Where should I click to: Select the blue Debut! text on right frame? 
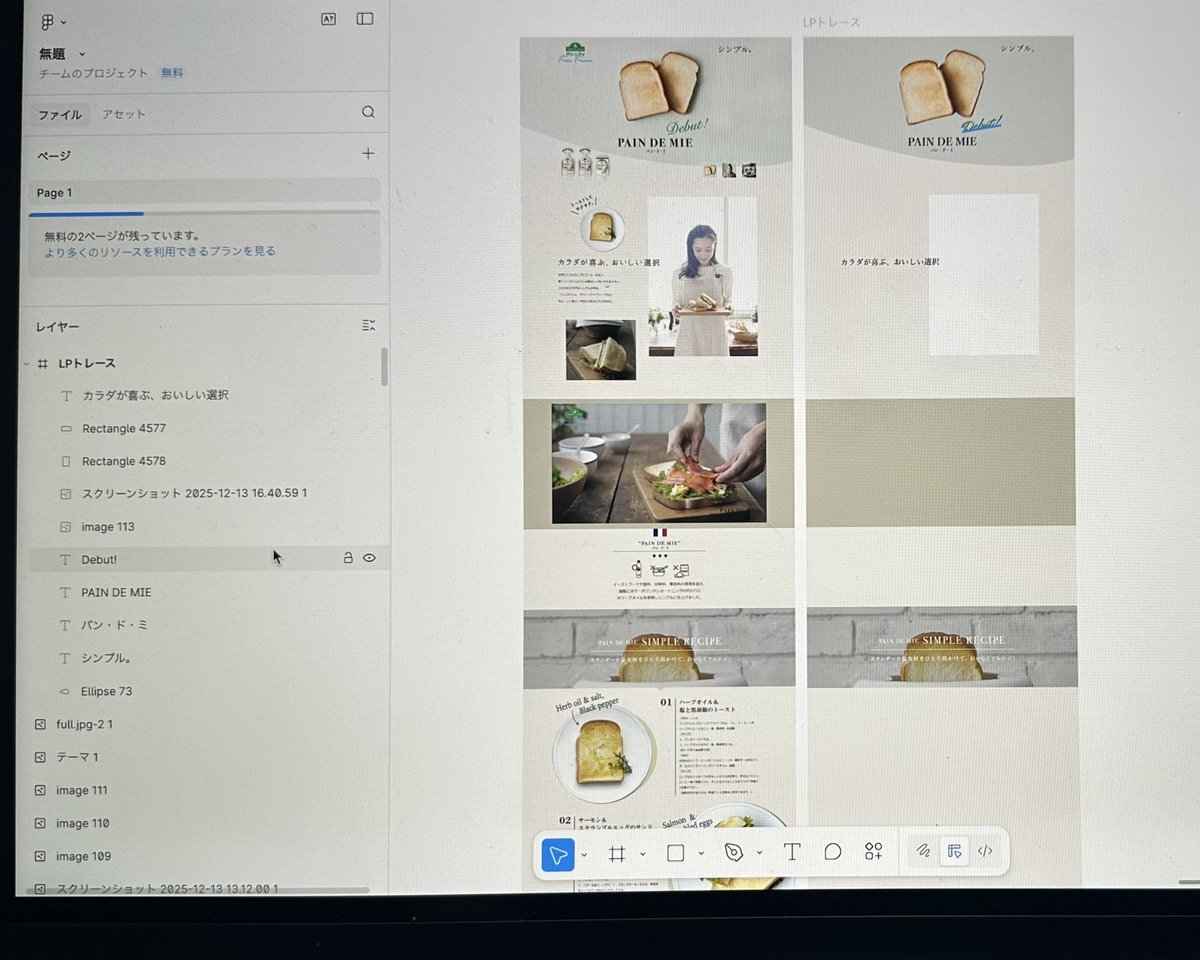pyautogui.click(x=982, y=124)
